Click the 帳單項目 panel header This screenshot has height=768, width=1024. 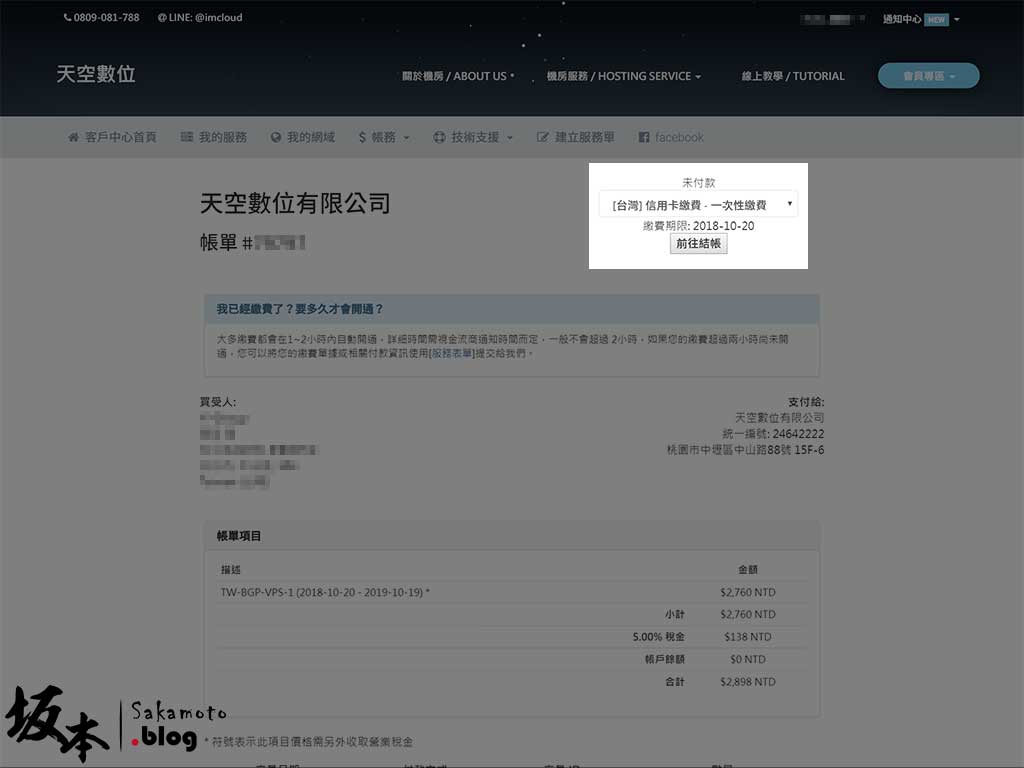[512, 536]
